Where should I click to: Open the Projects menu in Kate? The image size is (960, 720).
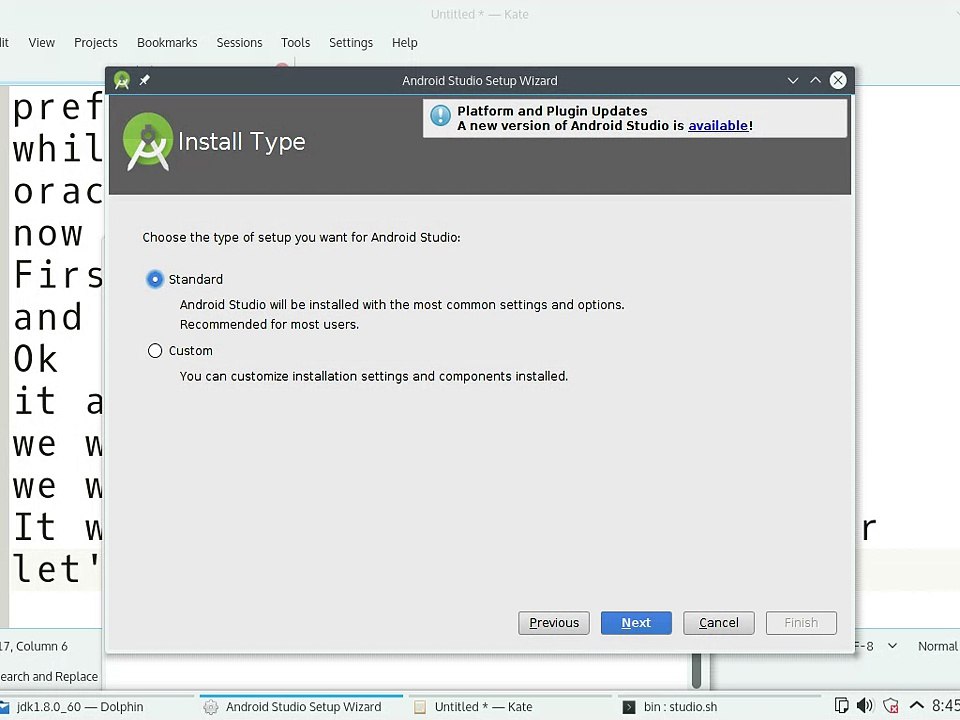click(96, 43)
